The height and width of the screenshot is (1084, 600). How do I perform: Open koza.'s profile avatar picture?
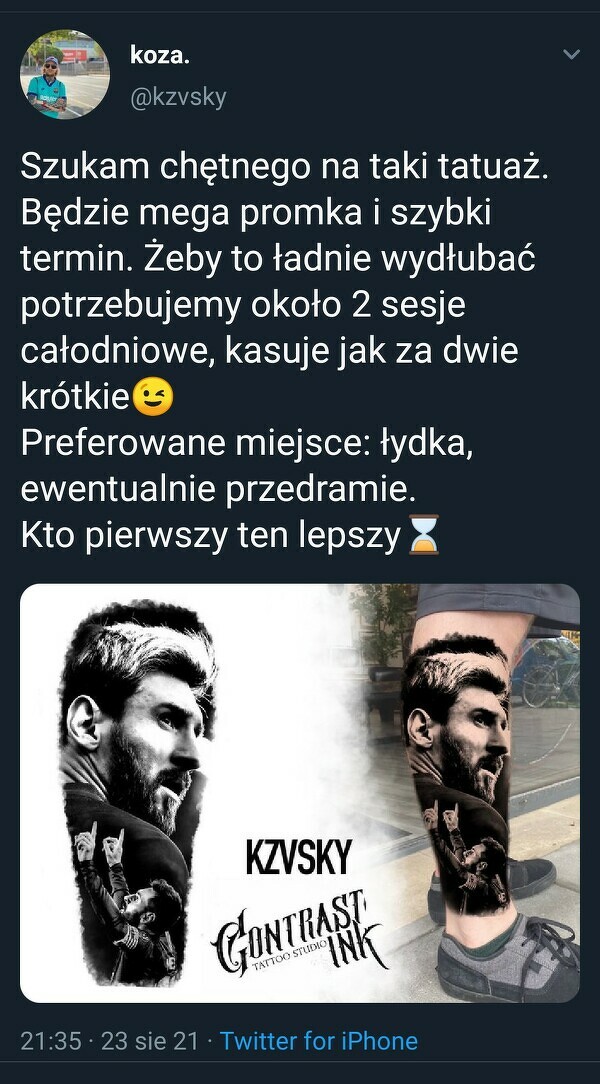[x=65, y=75]
